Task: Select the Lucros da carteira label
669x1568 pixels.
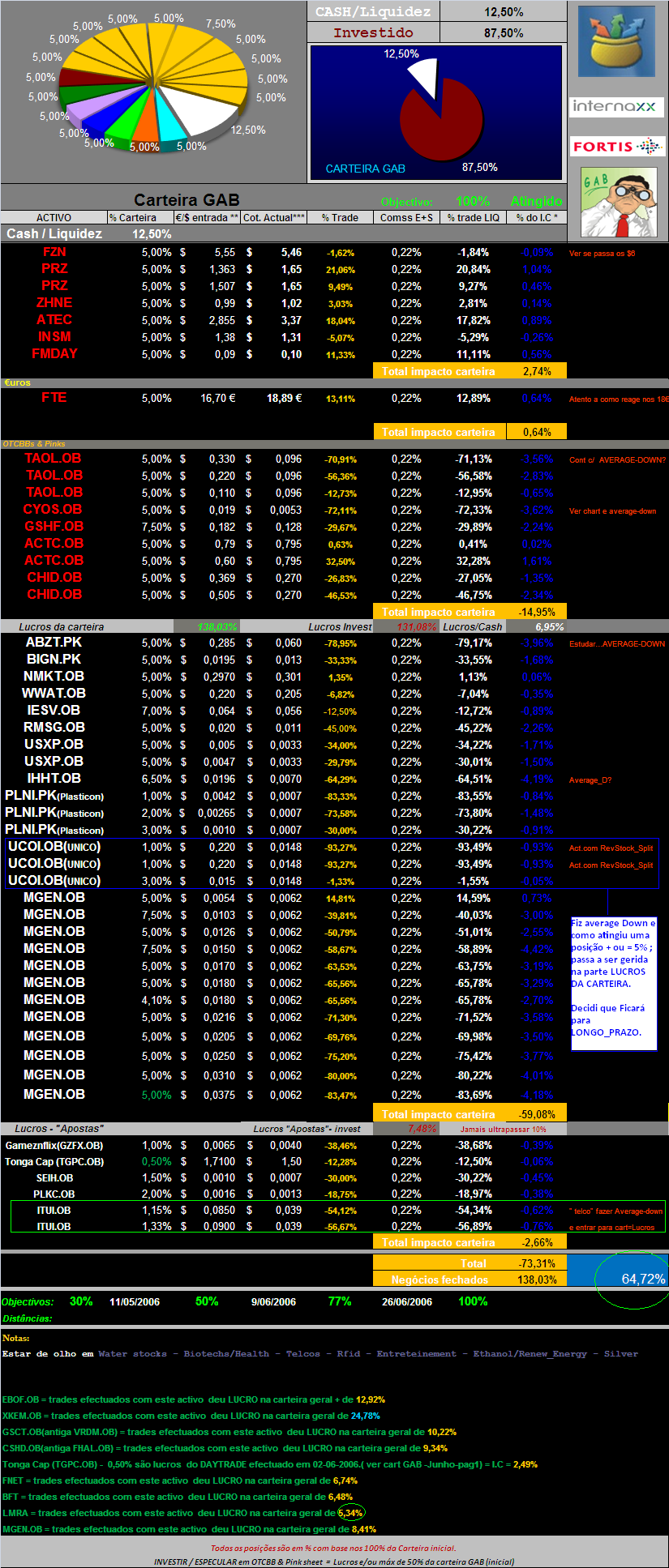Action: coord(61,626)
